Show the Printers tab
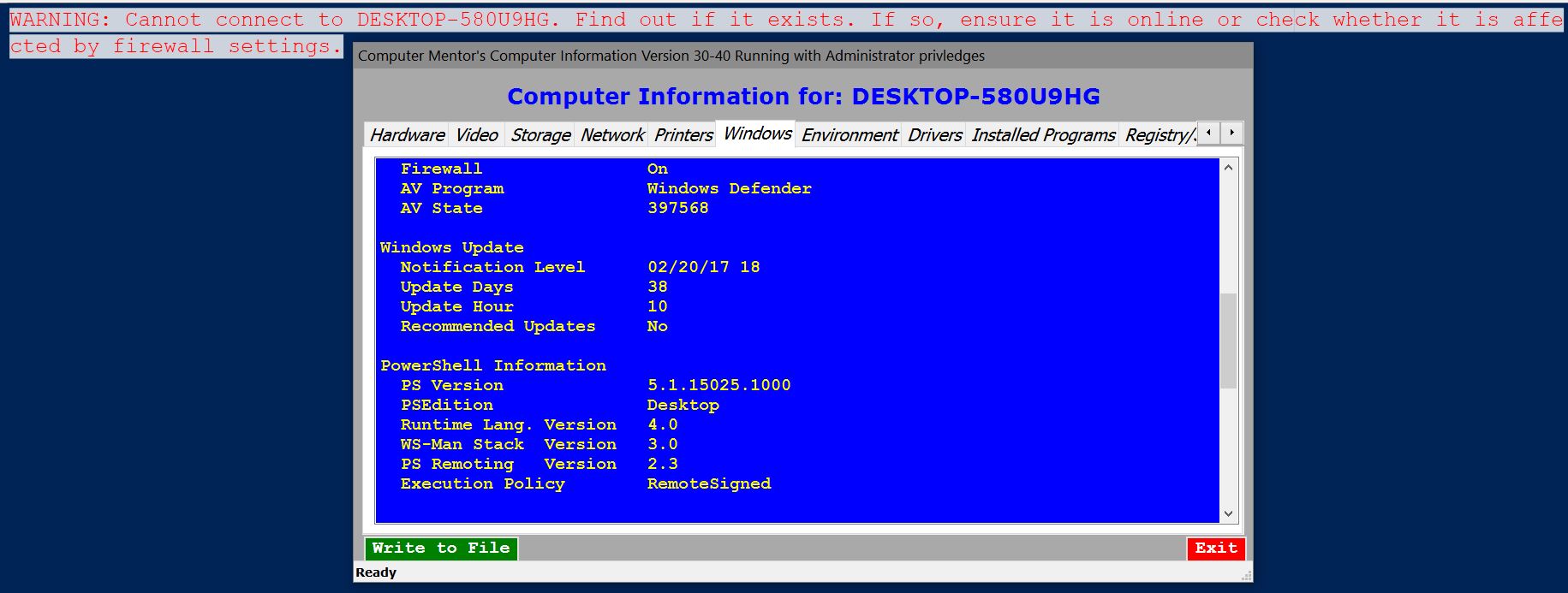Image resolution: width=1568 pixels, height=593 pixels. (x=683, y=135)
